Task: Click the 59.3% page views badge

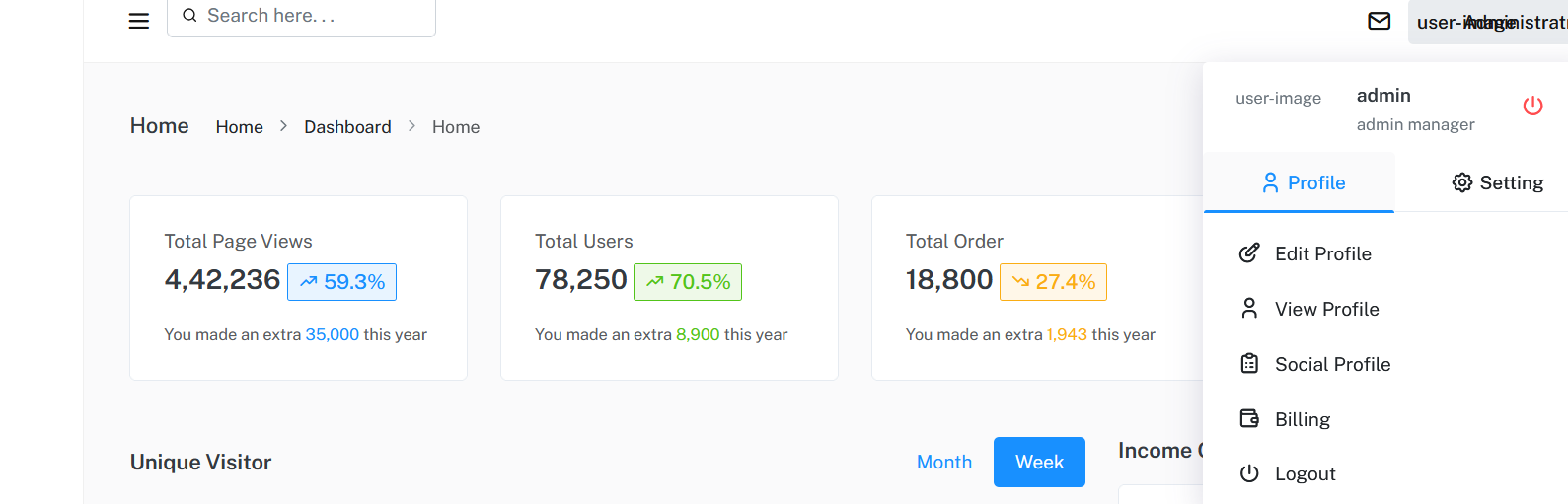Action: click(x=342, y=282)
